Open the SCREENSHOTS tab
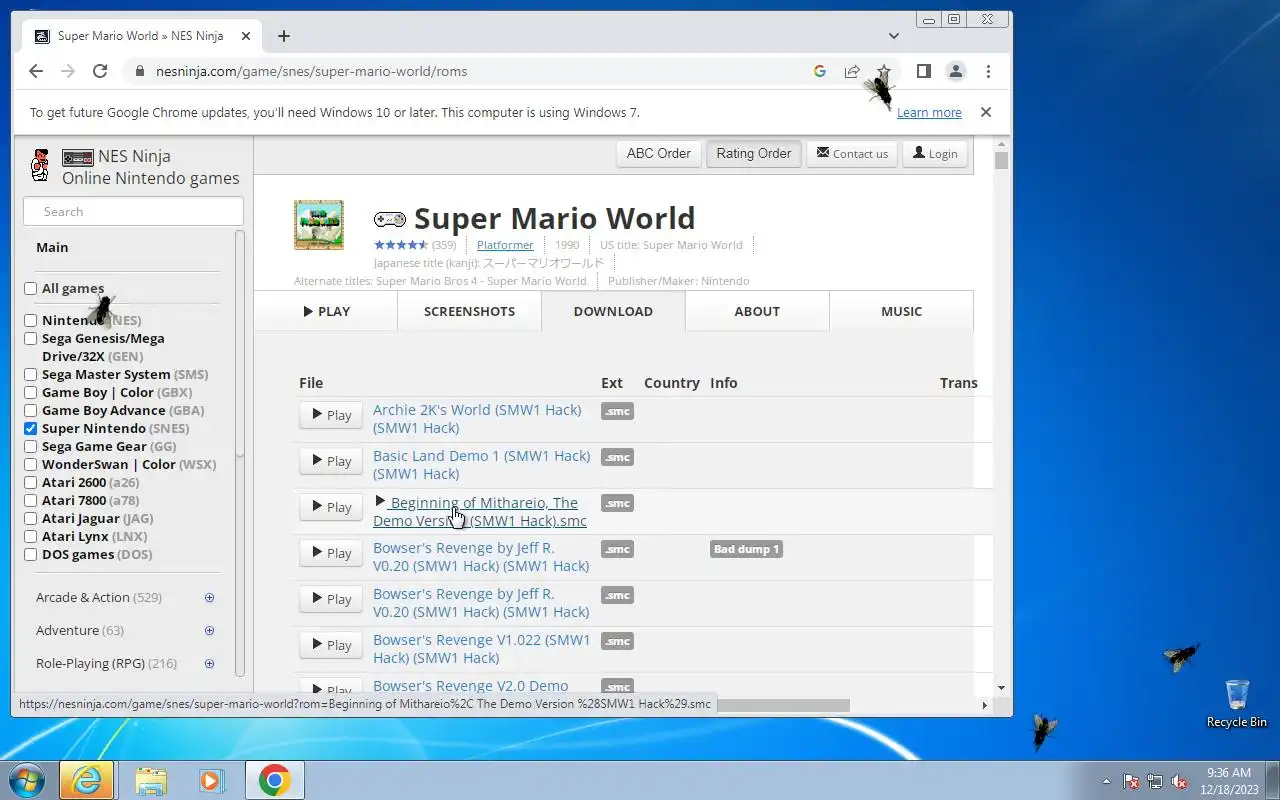The width and height of the screenshot is (1280, 800). (469, 311)
